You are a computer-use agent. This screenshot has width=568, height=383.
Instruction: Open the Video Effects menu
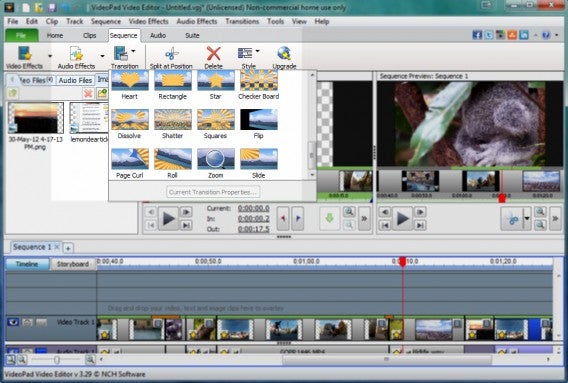[149, 21]
